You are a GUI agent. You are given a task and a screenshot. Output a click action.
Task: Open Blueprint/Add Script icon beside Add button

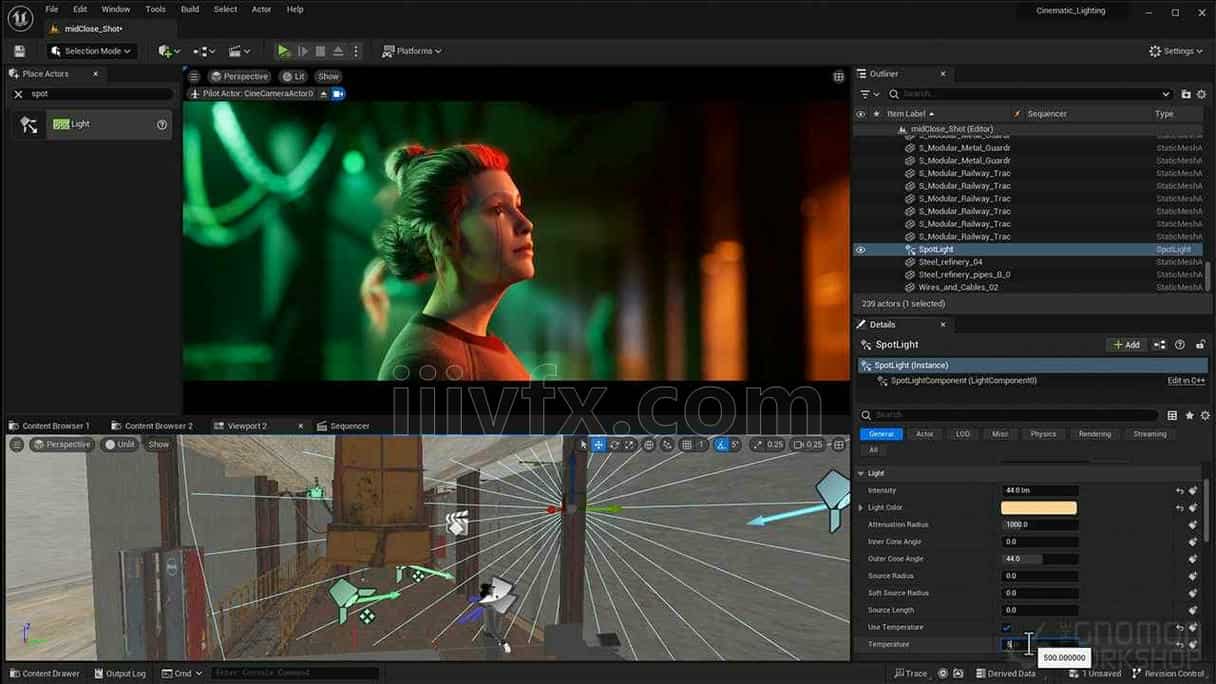tap(1160, 345)
